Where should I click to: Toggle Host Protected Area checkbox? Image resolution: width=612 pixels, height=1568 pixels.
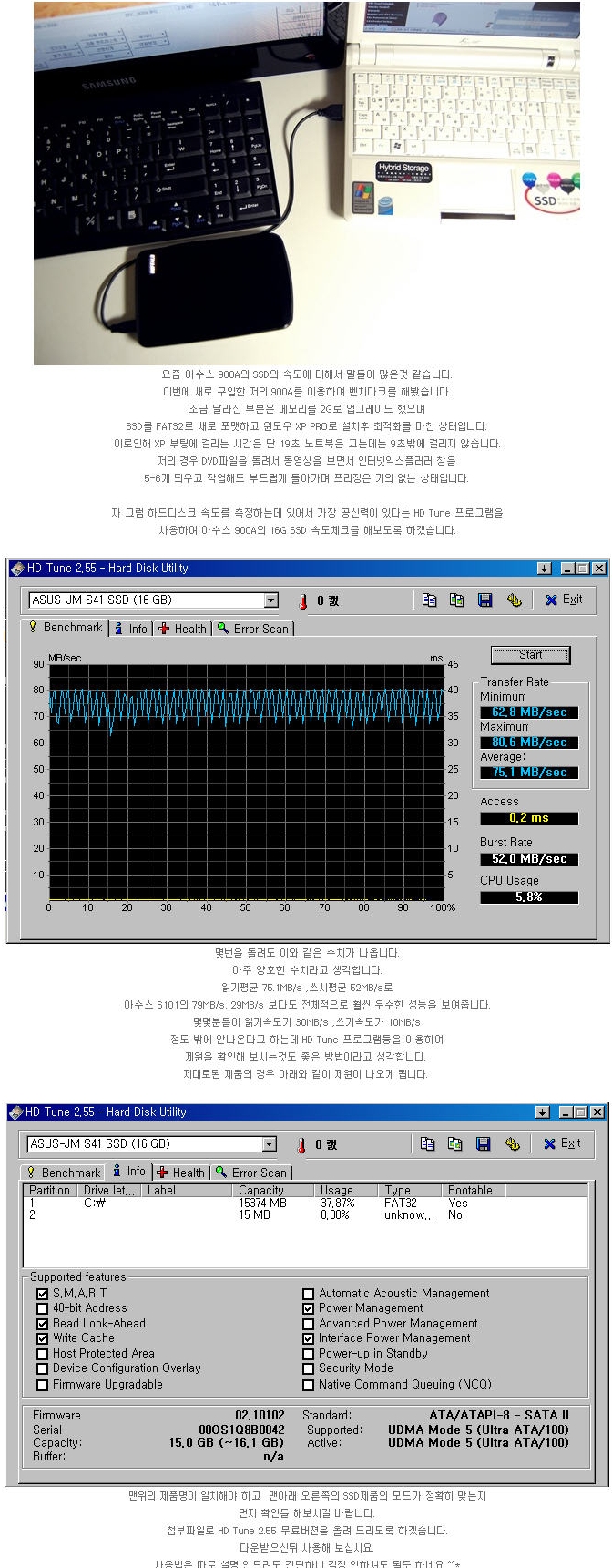pyautogui.click(x=43, y=1354)
